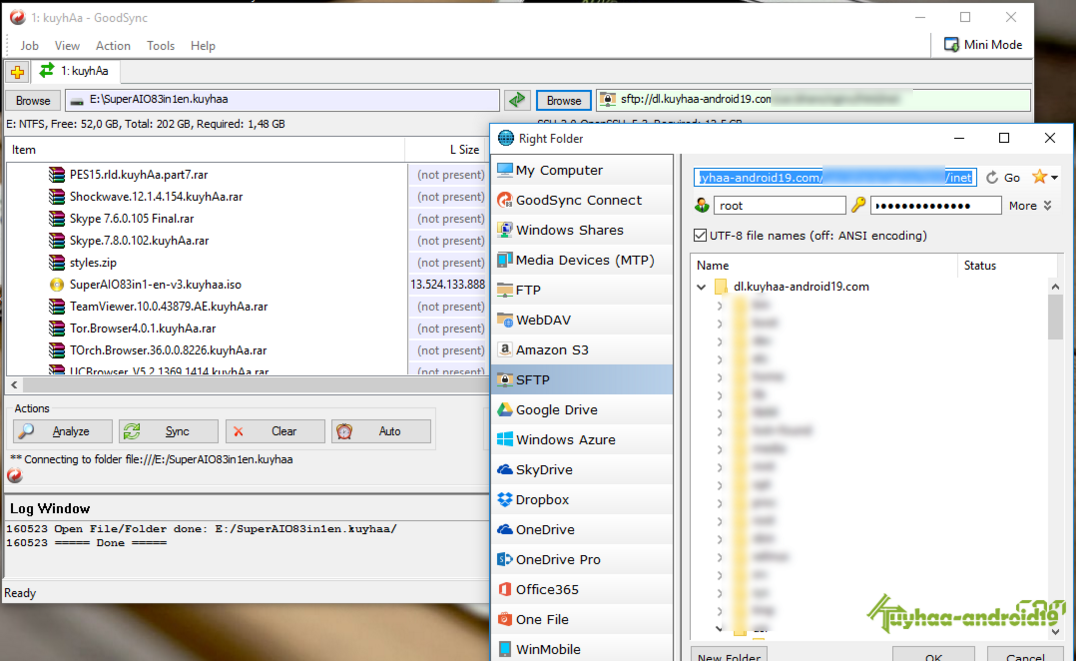
Task: Select Media Devices (MTP) source
Action: click(583, 259)
